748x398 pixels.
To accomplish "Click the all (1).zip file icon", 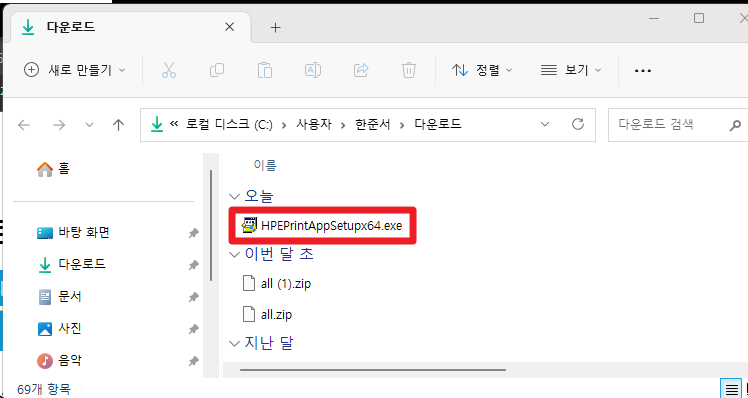I will click(x=249, y=283).
